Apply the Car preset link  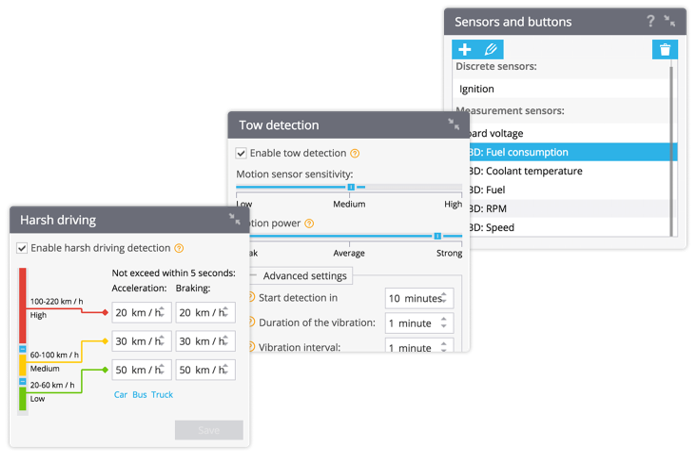[121, 394]
